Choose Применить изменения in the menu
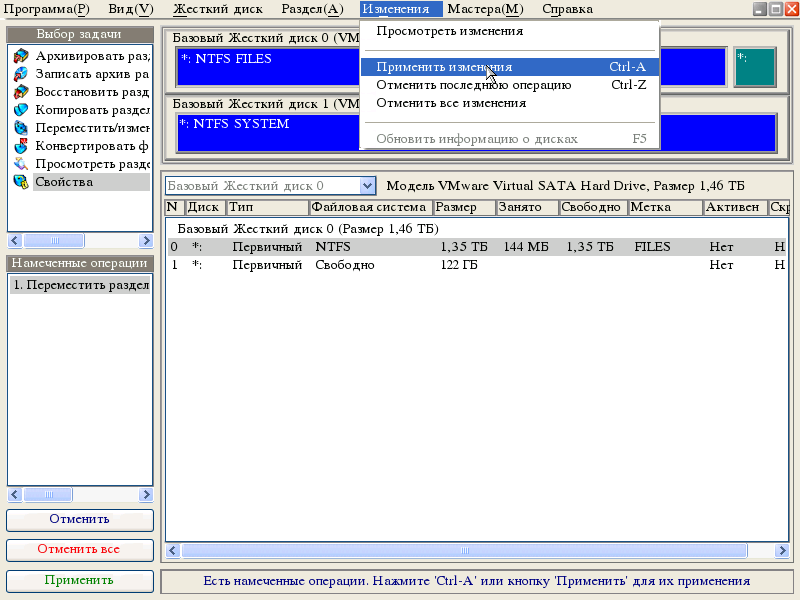The image size is (800, 600). click(444, 67)
